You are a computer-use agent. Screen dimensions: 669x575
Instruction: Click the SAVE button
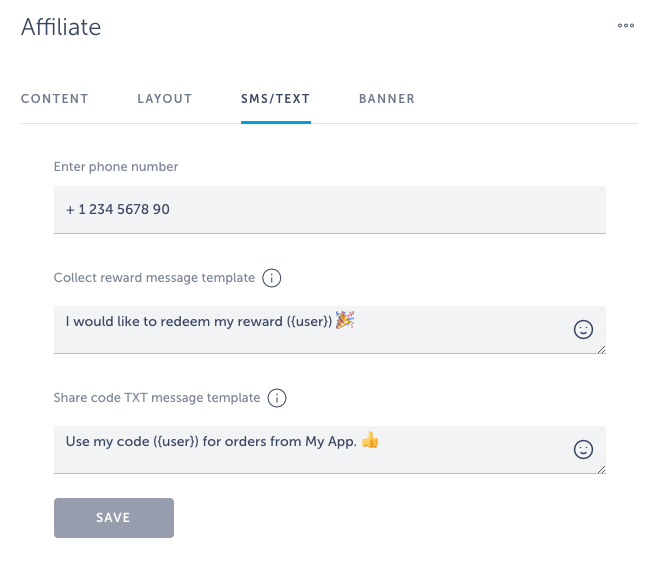click(114, 518)
